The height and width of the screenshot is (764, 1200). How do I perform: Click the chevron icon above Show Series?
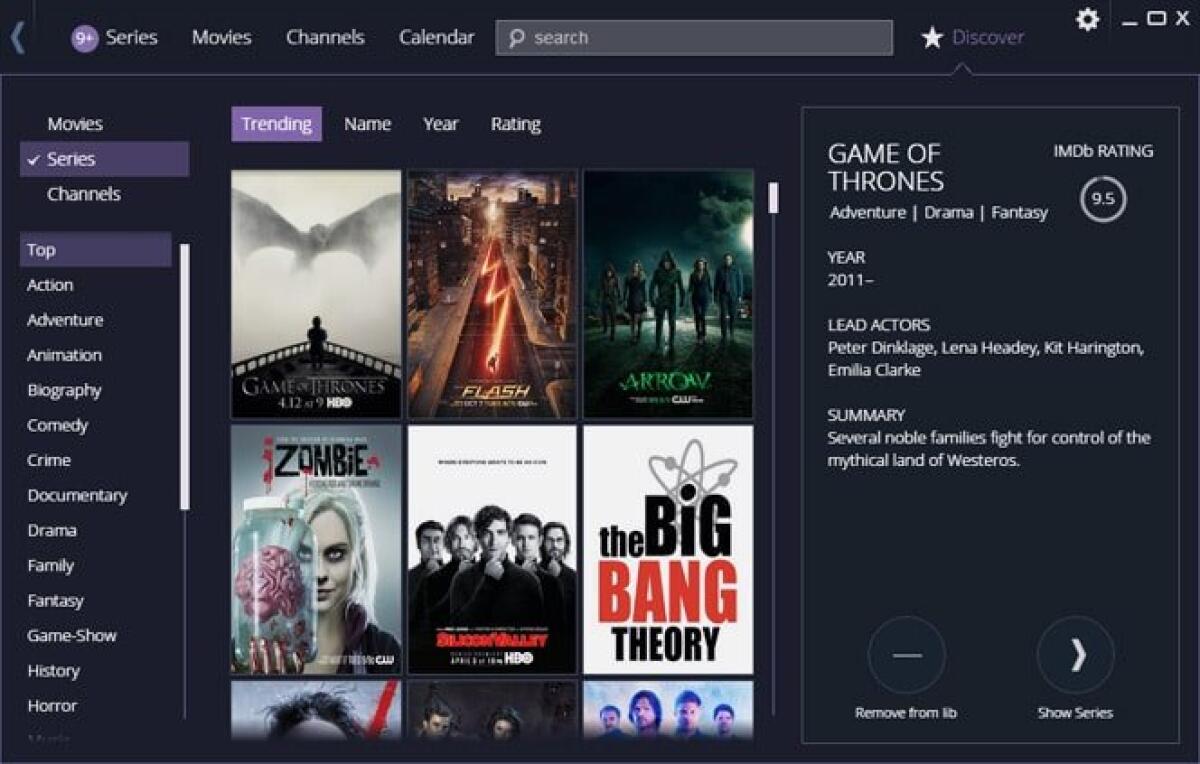[1075, 655]
